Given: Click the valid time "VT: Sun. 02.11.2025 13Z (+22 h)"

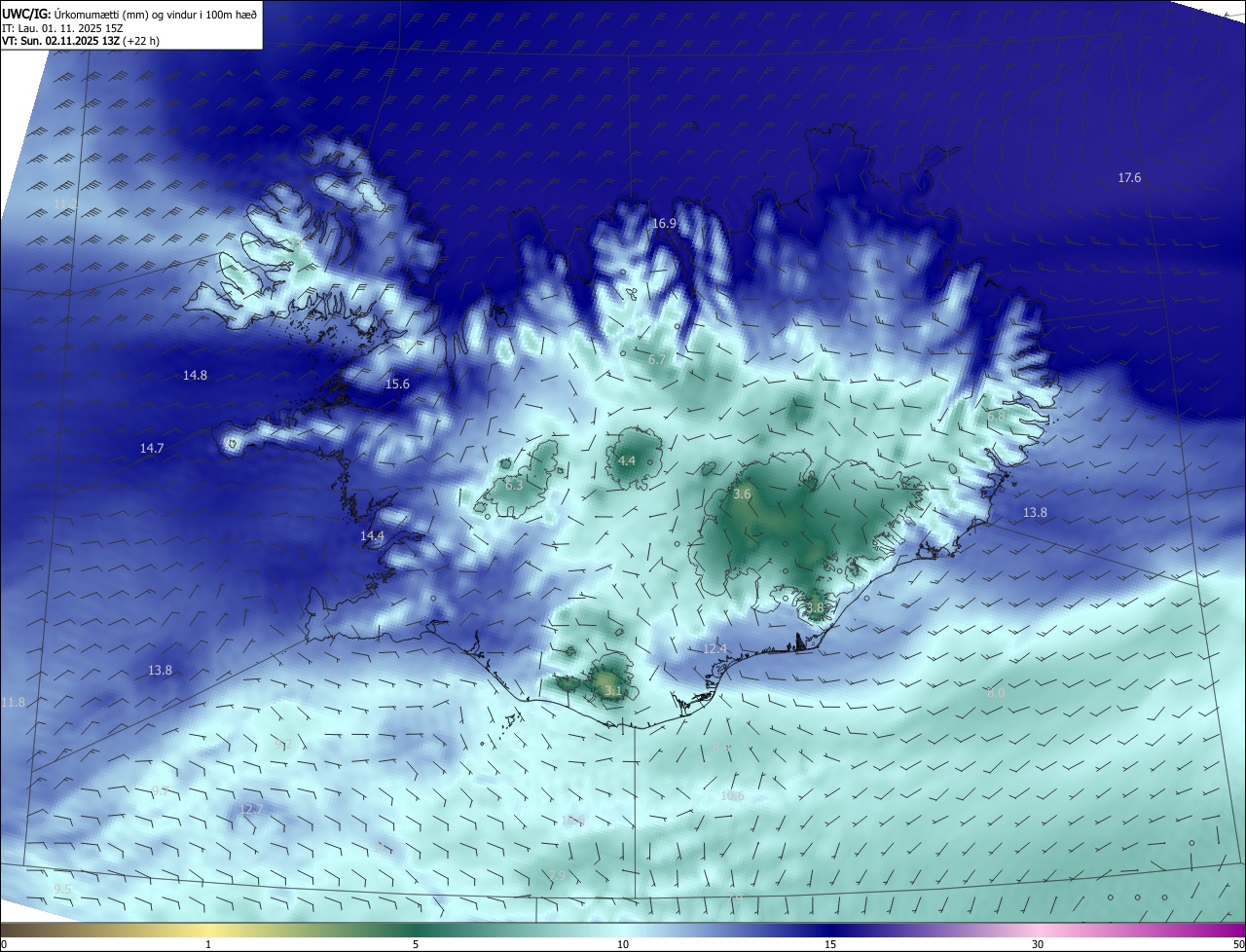Looking at the screenshot, I should tap(81, 41).
